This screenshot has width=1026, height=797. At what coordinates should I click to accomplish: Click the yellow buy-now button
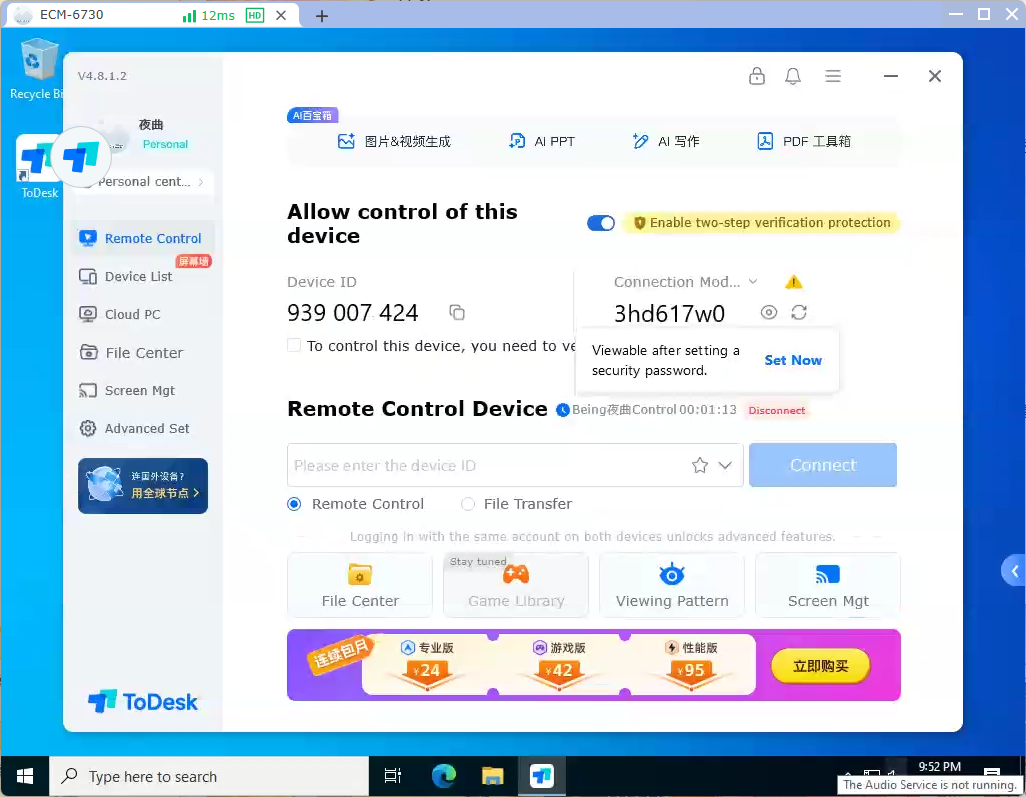click(820, 666)
